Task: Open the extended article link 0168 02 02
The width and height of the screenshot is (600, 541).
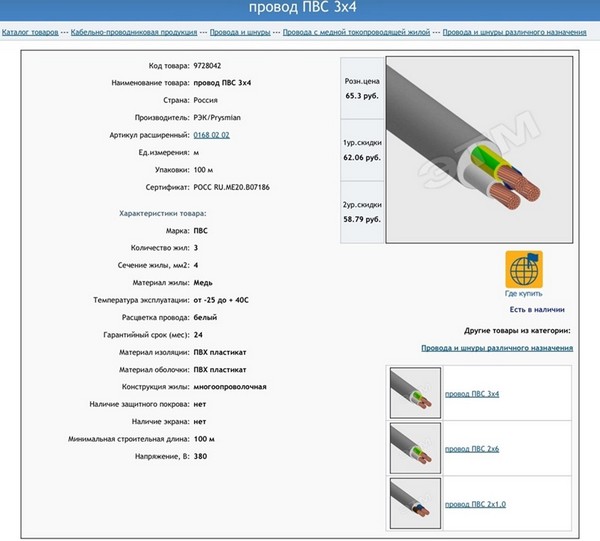Action: pos(211,135)
